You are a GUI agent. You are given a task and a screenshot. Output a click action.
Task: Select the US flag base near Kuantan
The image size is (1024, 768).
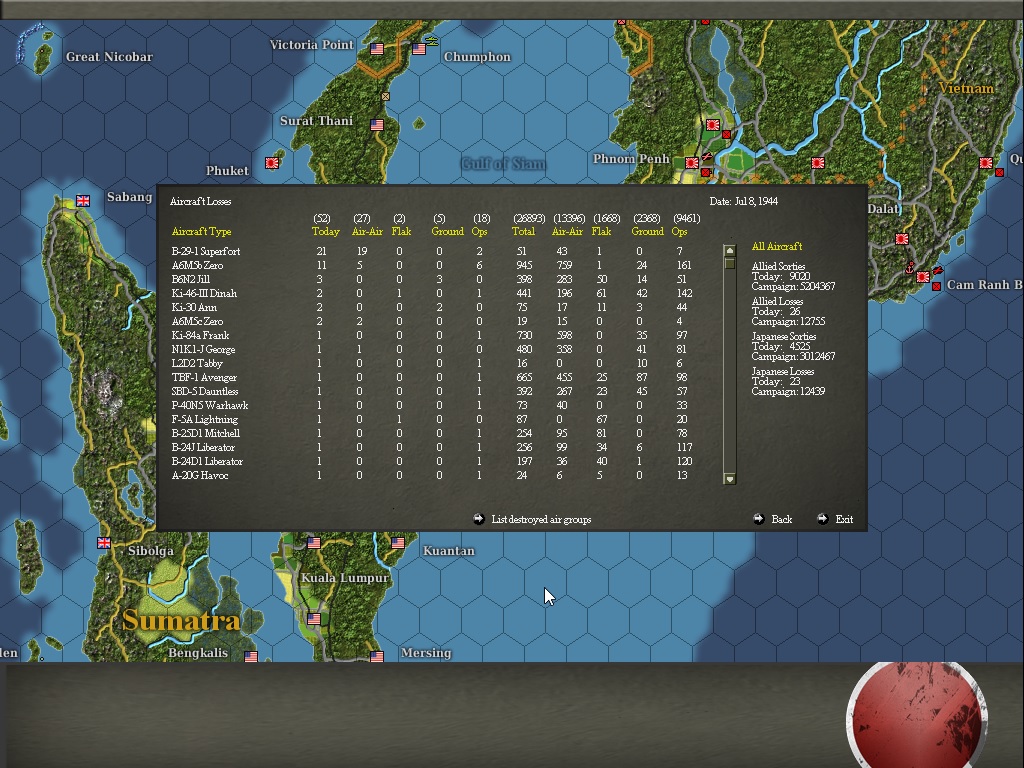pyautogui.click(x=398, y=543)
